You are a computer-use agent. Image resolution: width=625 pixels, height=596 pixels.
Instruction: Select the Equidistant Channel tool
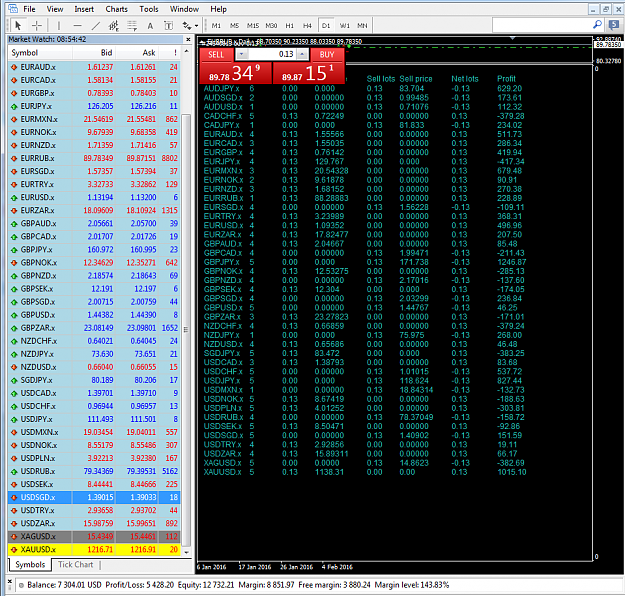(114, 26)
